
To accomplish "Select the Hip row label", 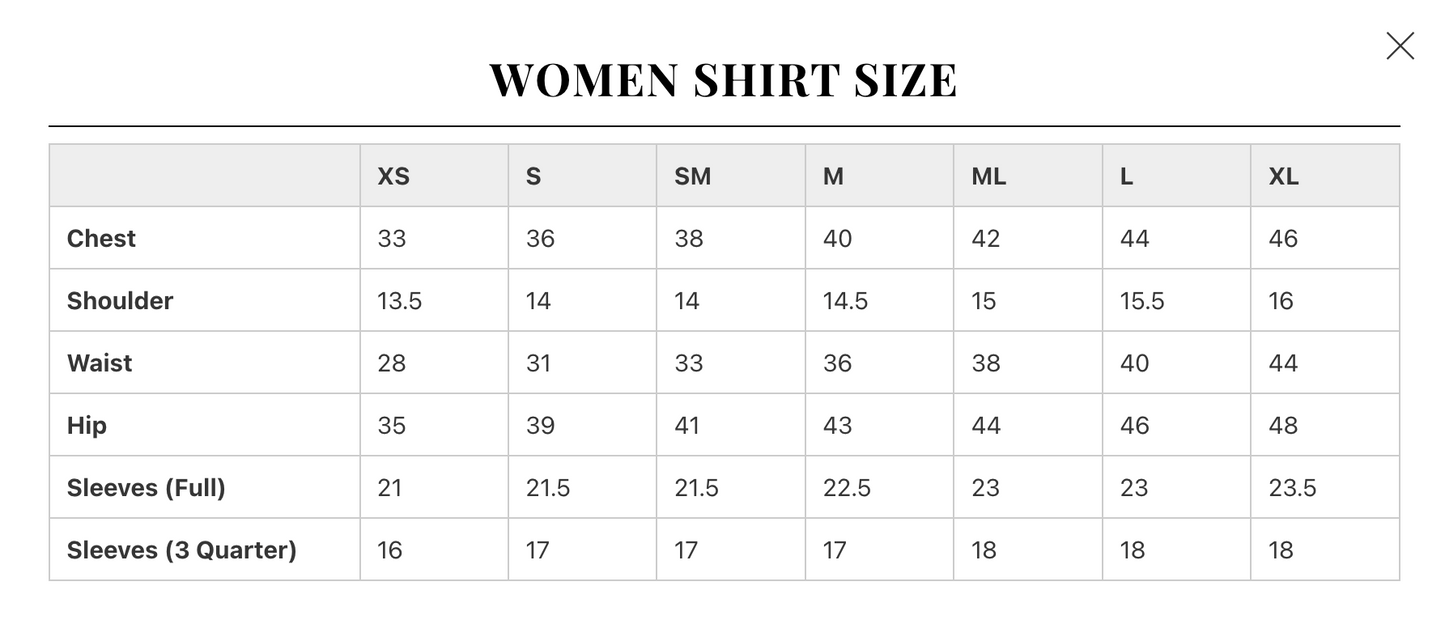I will pos(86,425).
